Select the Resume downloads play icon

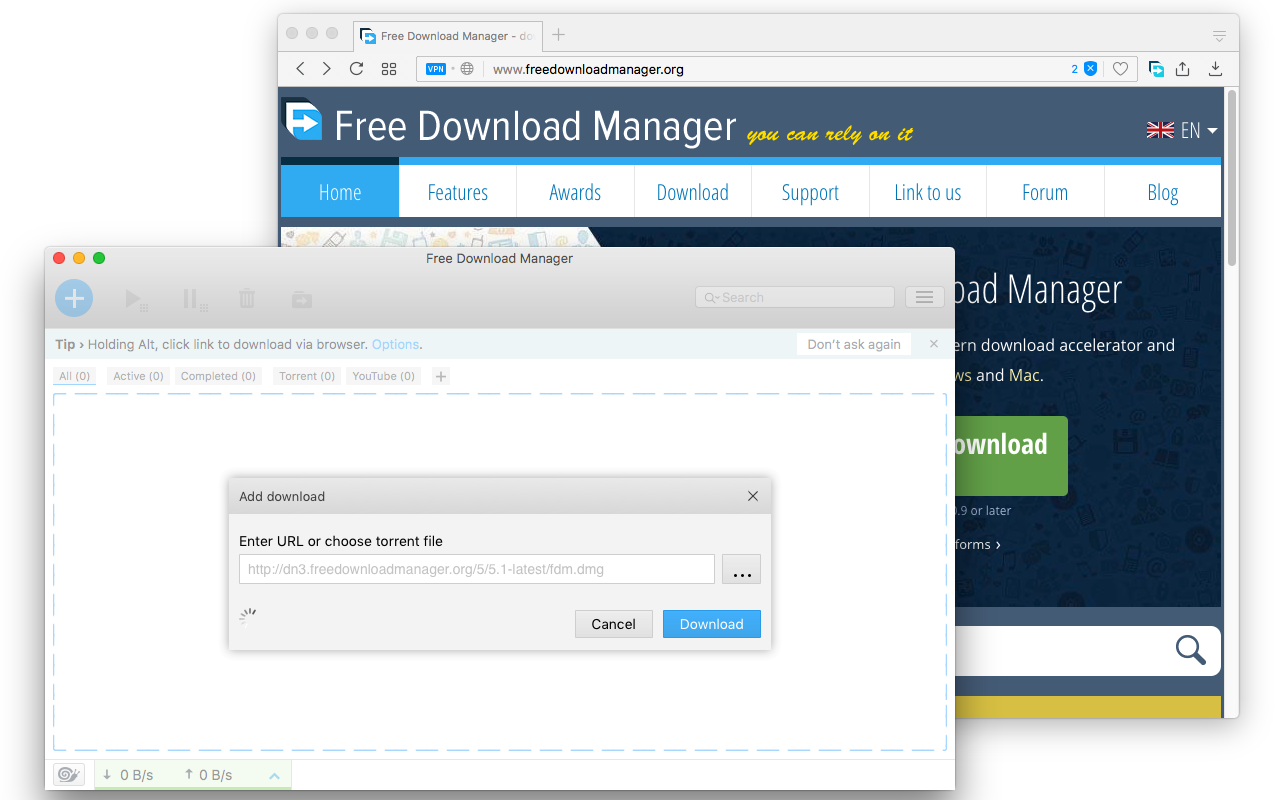coord(134,298)
